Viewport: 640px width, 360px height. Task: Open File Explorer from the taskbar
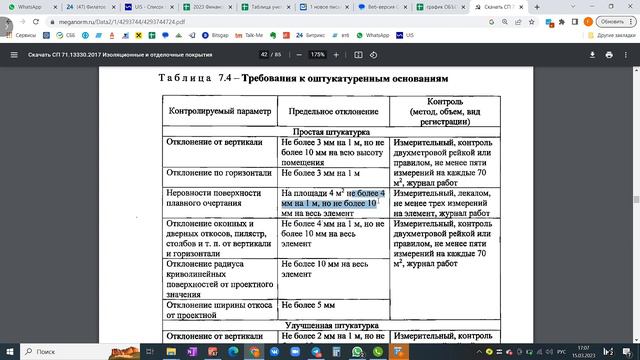171,351
